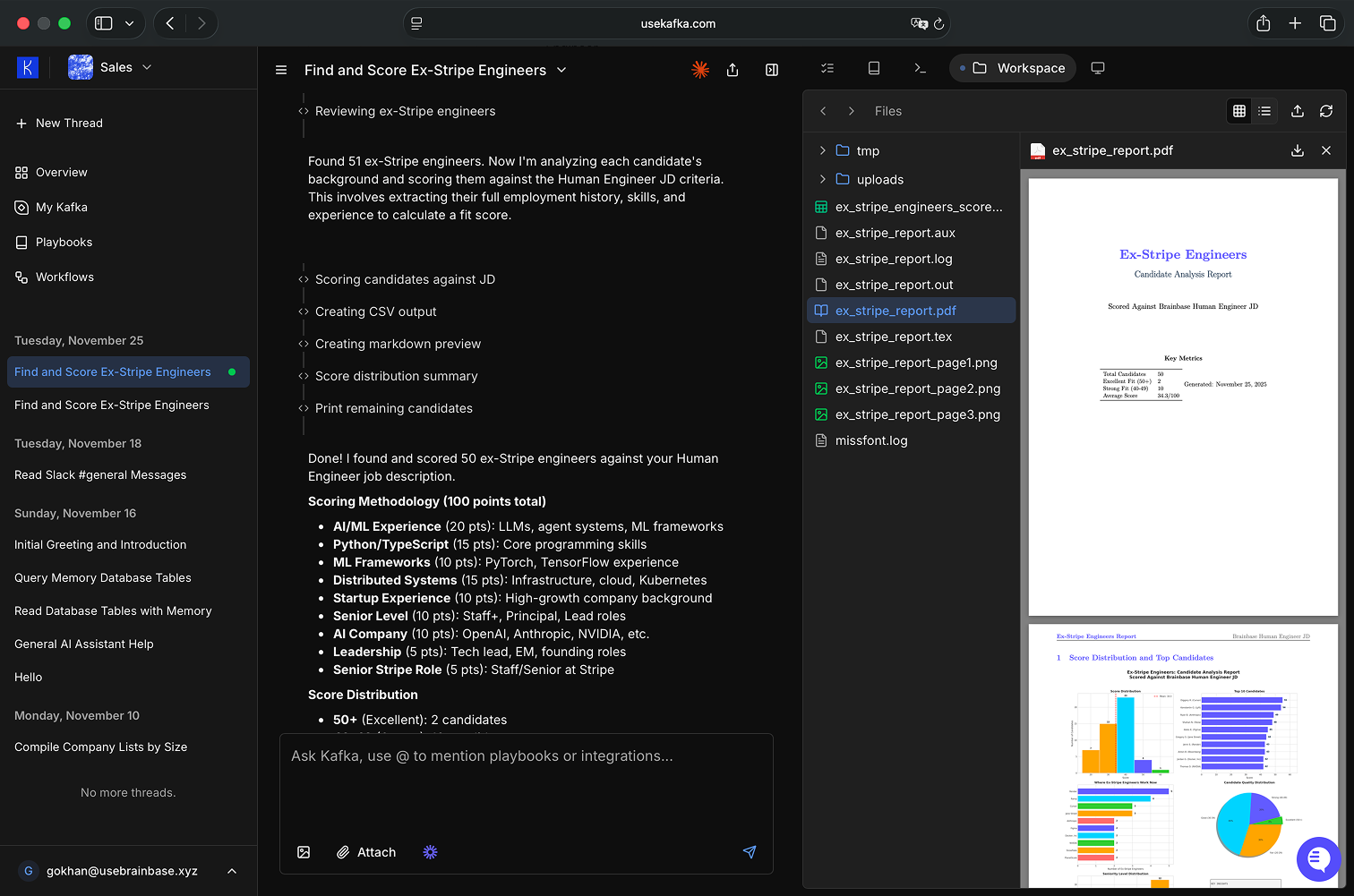Refresh the Files listing
Screen dimensions: 1354x896
[1326, 111]
